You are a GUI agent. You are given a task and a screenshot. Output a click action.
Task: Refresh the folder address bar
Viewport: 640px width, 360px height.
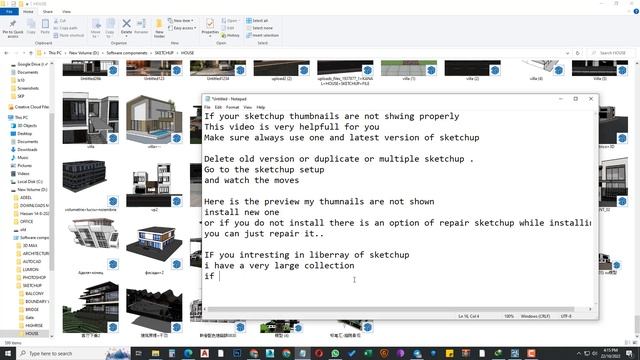coord(578,53)
